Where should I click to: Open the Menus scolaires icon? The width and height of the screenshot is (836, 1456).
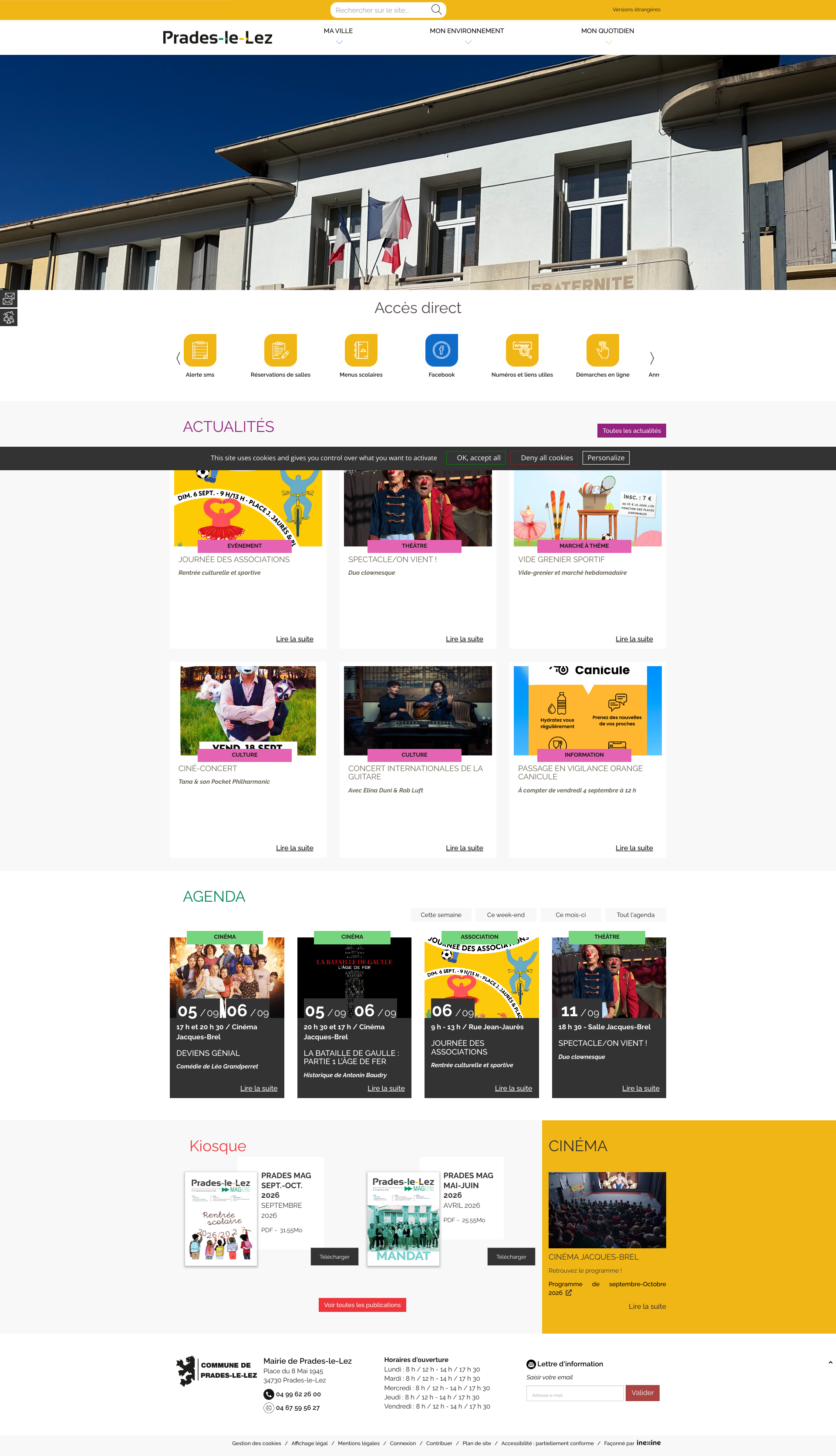361,350
